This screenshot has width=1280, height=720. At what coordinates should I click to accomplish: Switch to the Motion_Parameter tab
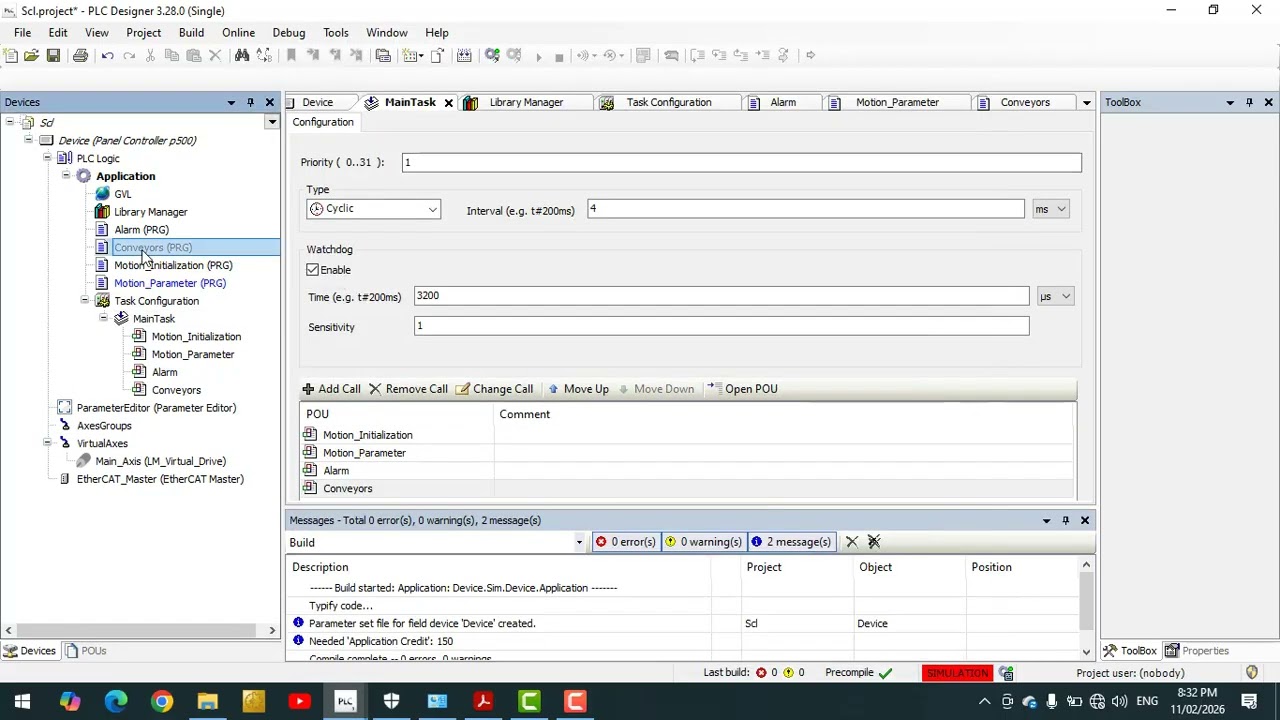click(897, 102)
